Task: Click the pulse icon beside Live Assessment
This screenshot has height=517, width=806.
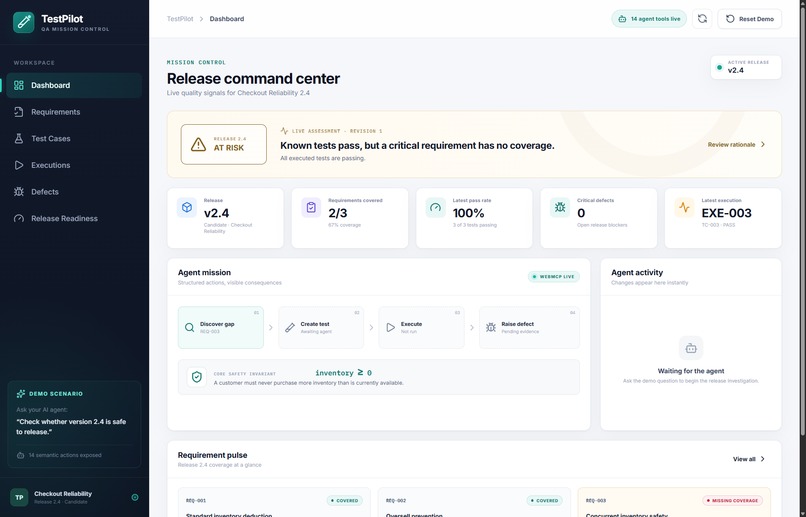Action: click(284, 131)
